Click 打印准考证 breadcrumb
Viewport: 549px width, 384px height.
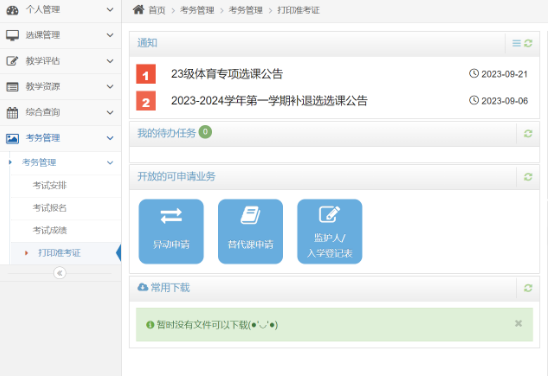coord(298,10)
